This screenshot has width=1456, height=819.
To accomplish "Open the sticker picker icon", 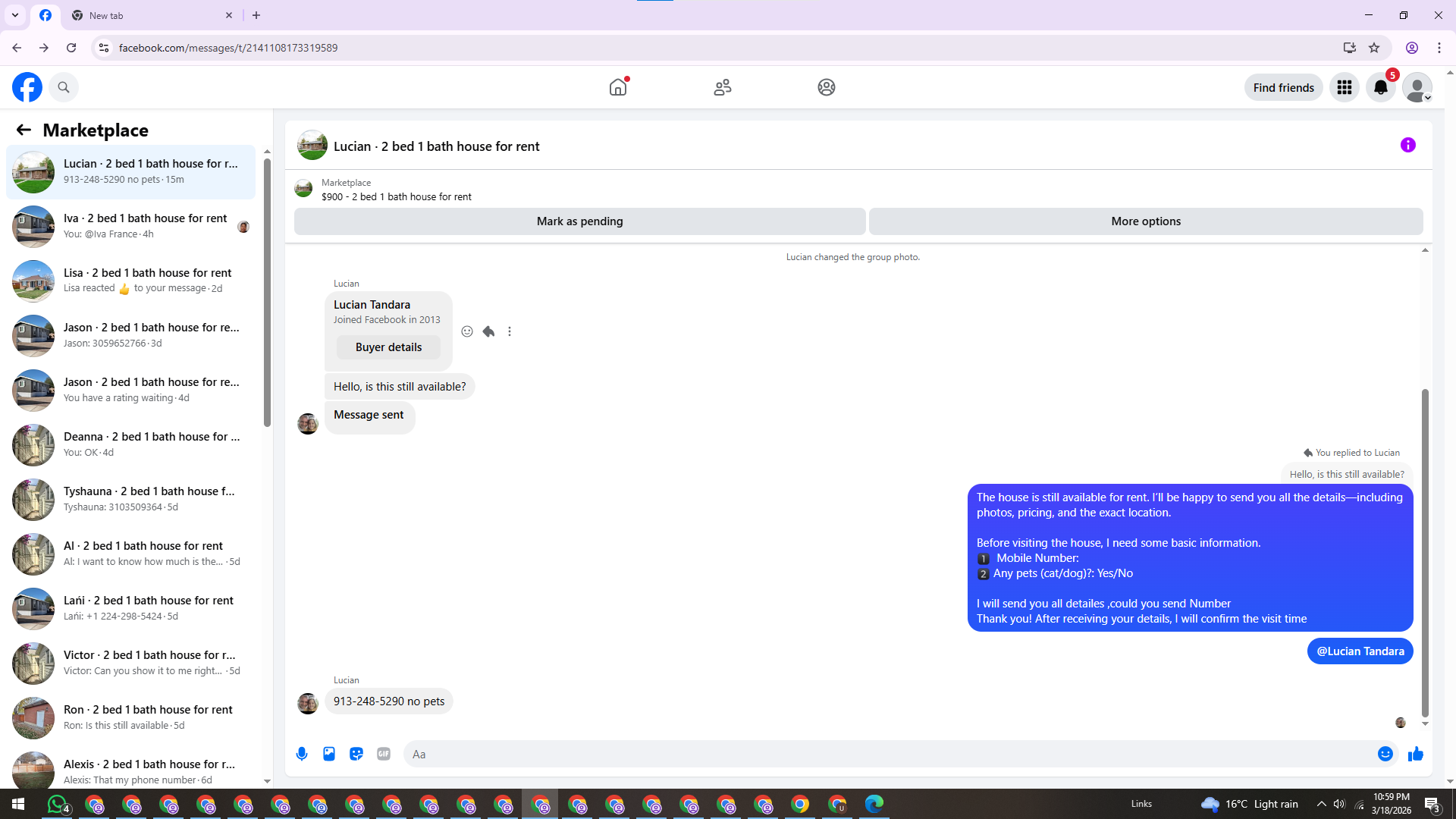I will (356, 754).
